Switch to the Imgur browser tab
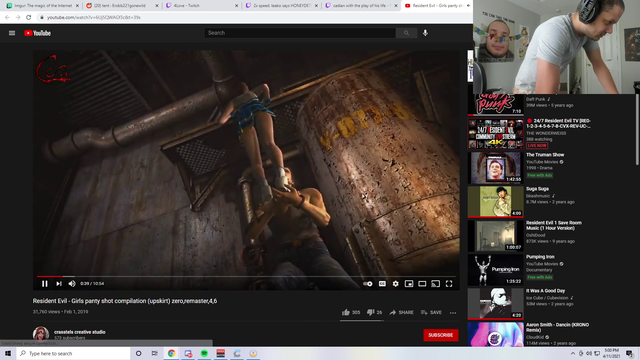Viewport: 640px width, 360px height. (x=42, y=6)
